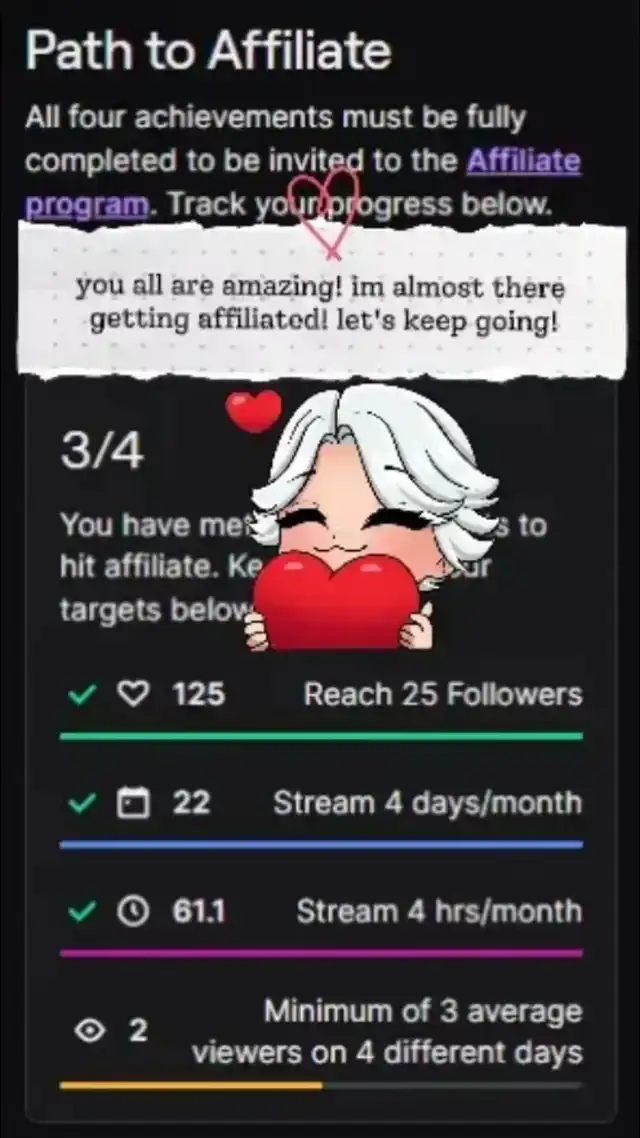640x1138 pixels.
Task: Click the clock icon beside 61.1
Action: pyautogui.click(x=132, y=912)
